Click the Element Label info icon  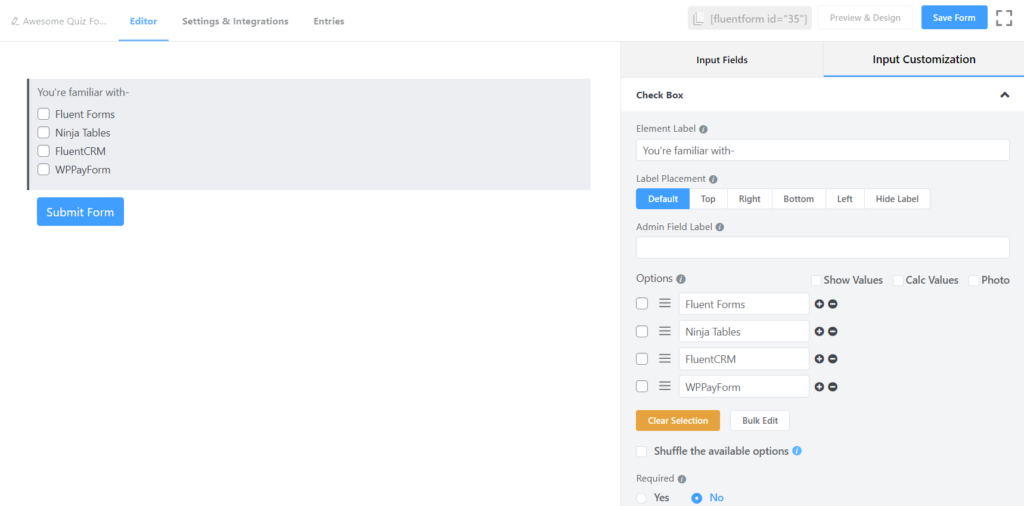(x=703, y=129)
